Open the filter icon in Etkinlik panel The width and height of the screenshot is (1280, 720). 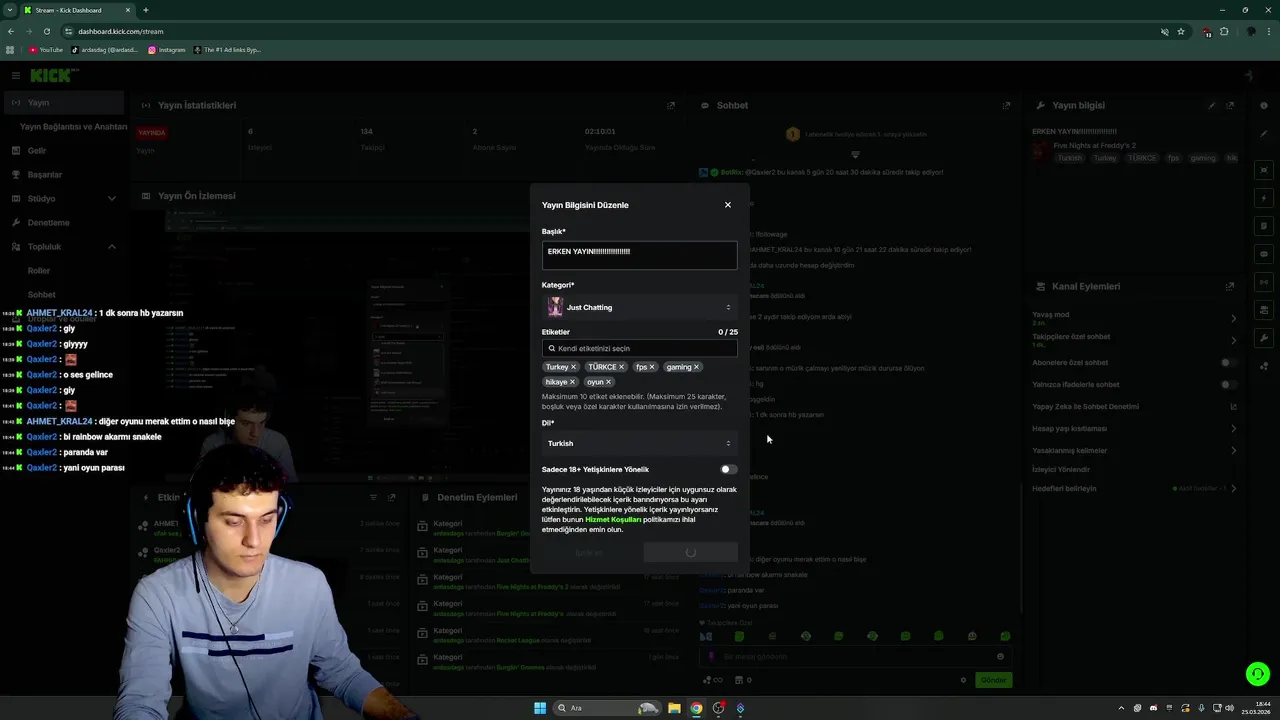(x=373, y=497)
